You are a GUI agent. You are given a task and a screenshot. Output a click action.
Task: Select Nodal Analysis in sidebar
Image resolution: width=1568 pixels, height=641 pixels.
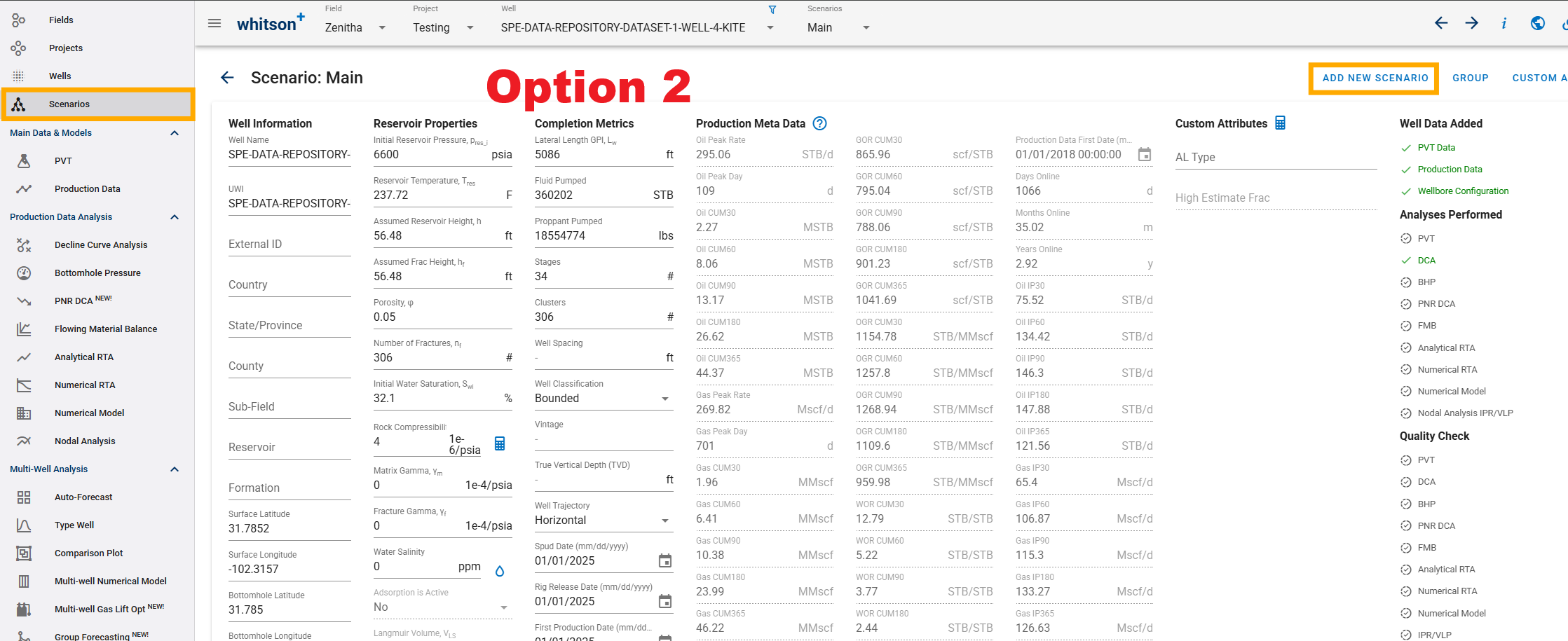click(85, 441)
